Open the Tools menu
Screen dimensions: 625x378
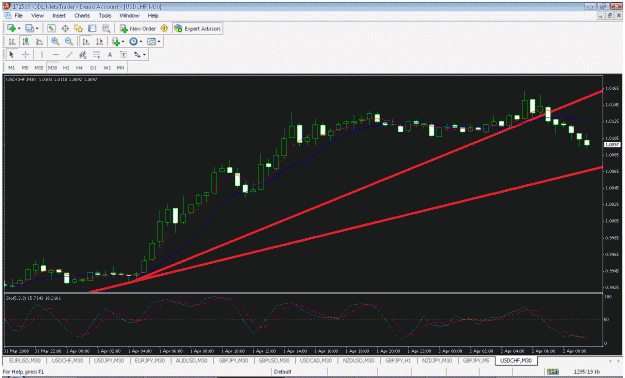[x=105, y=16]
